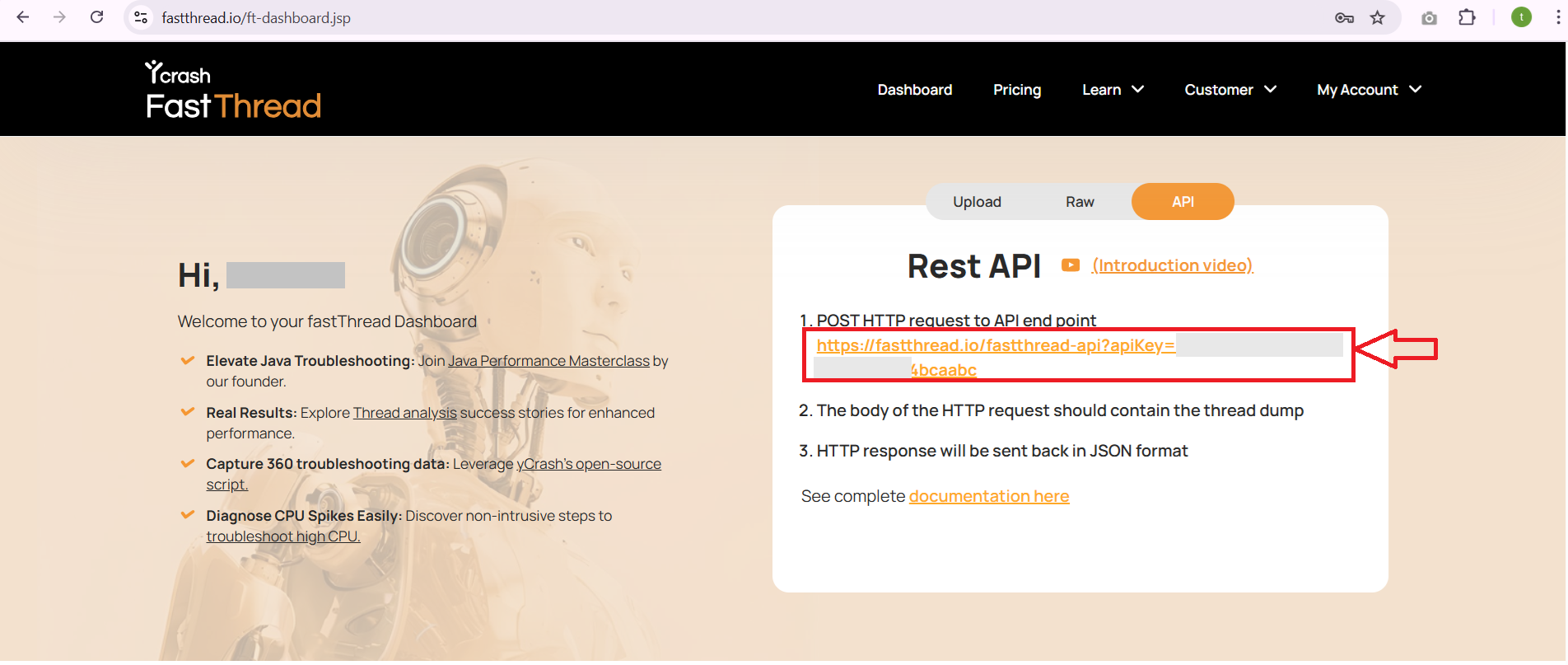Open the extensions puzzle icon

point(1467,17)
